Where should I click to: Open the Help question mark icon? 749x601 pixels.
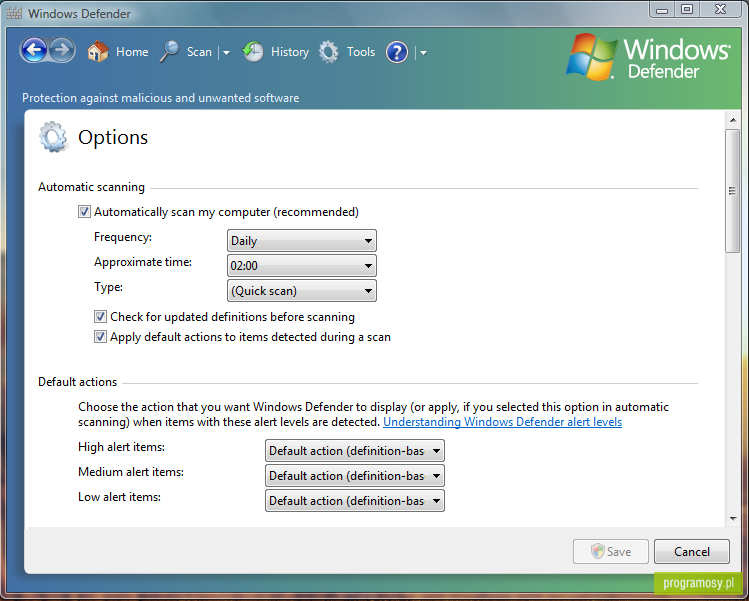click(397, 52)
